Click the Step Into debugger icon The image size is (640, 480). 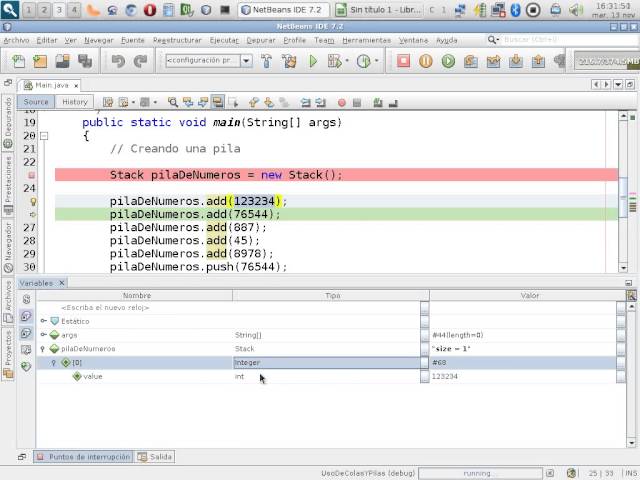tap(516, 61)
